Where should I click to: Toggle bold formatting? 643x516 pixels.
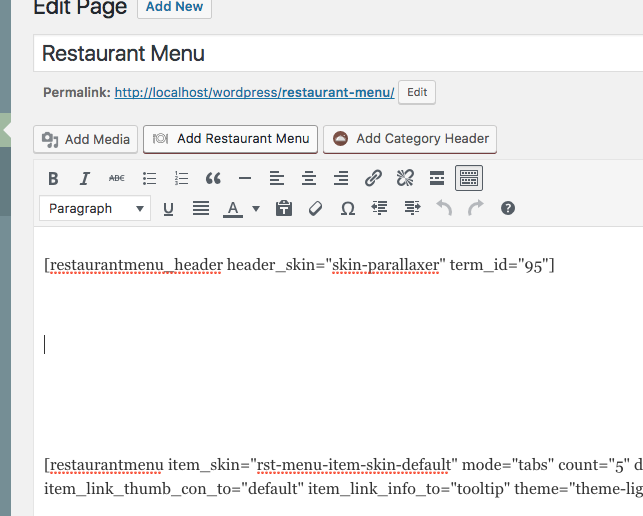coord(53,178)
